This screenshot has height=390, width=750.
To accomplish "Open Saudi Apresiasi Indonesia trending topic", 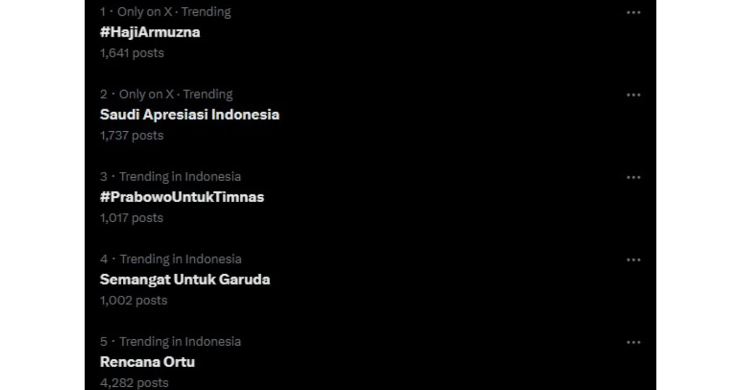I will (189, 115).
